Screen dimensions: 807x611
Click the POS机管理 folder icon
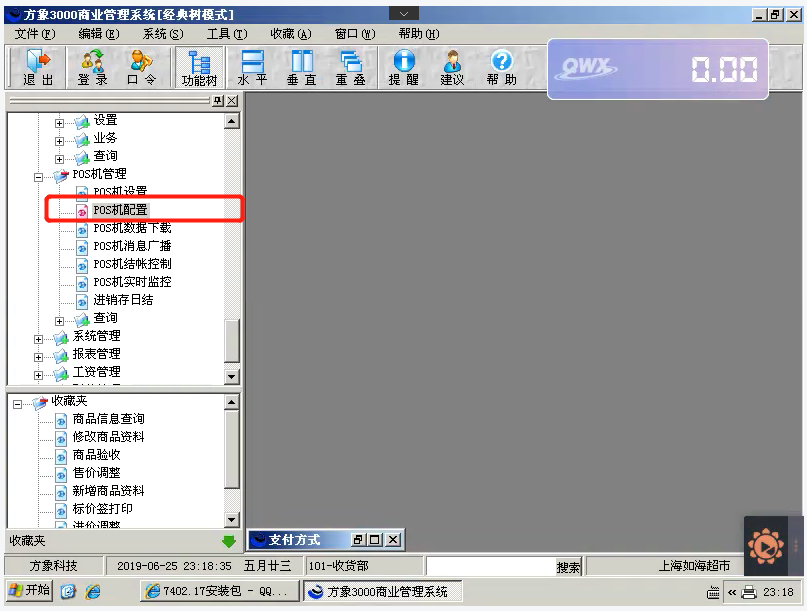(61, 176)
